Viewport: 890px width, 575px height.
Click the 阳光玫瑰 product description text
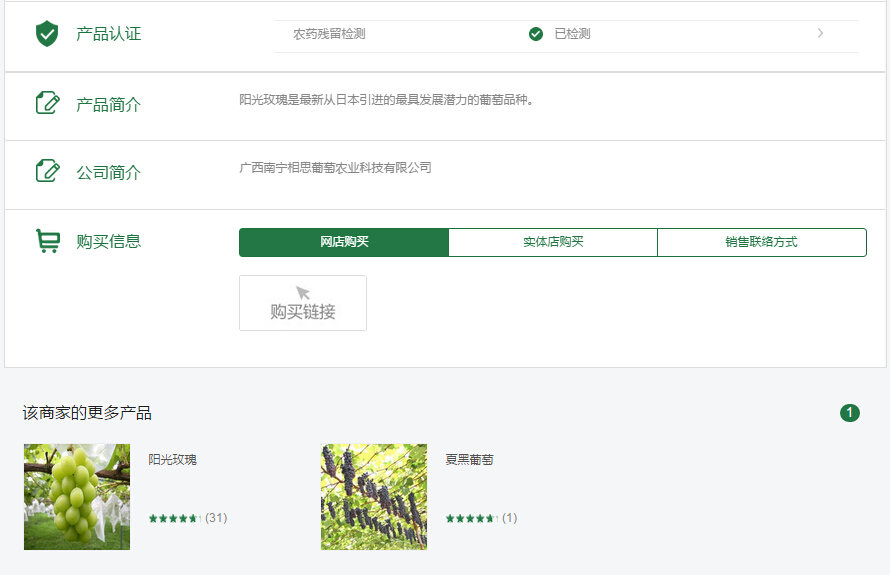[x=386, y=100]
